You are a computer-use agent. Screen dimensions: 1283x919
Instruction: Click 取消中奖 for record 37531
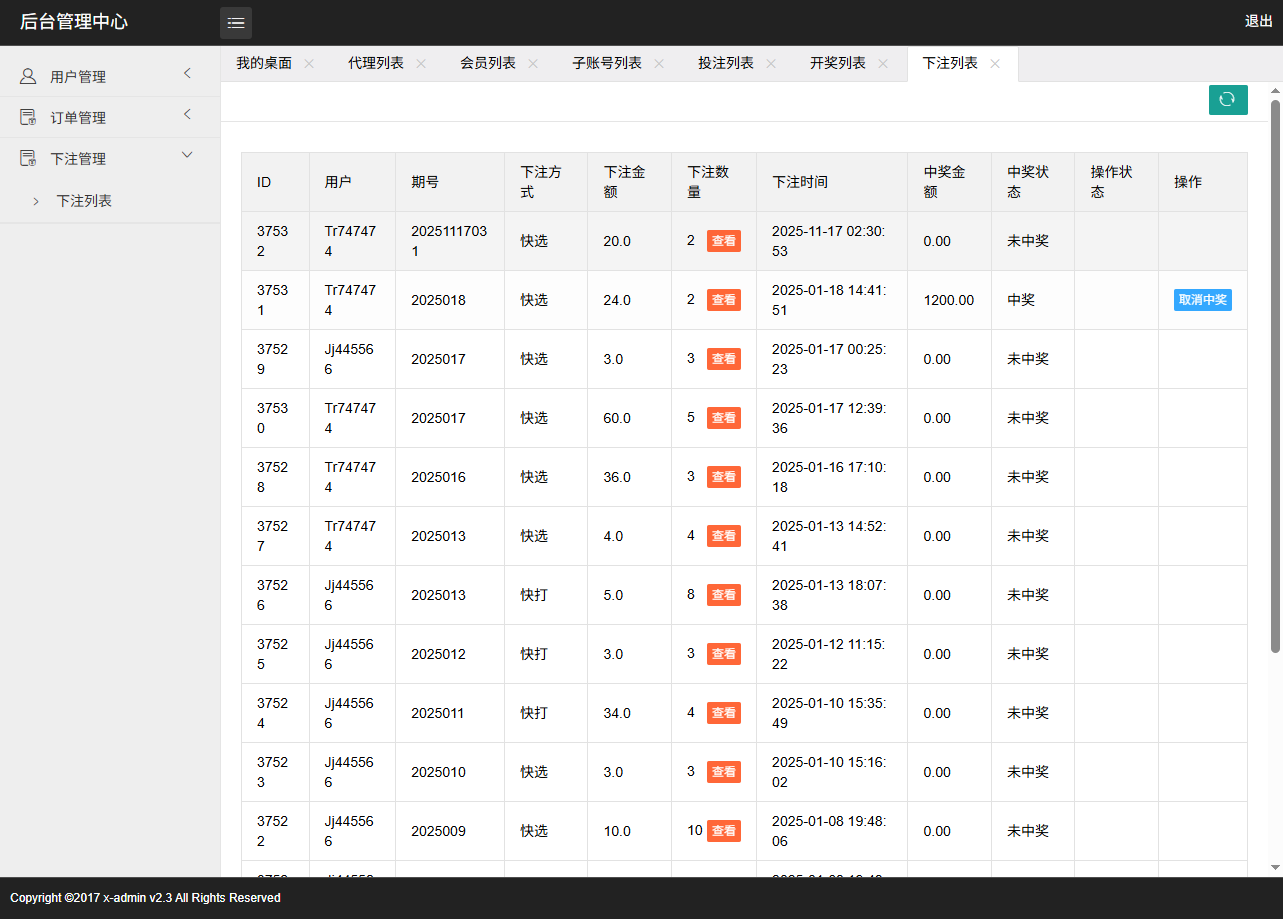click(1202, 299)
